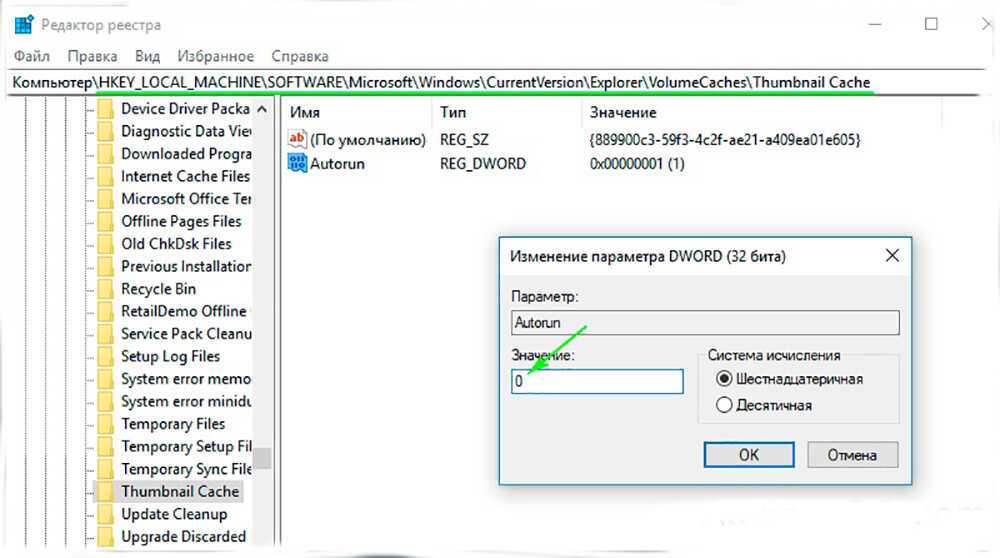Click the Отмена button

[852, 454]
